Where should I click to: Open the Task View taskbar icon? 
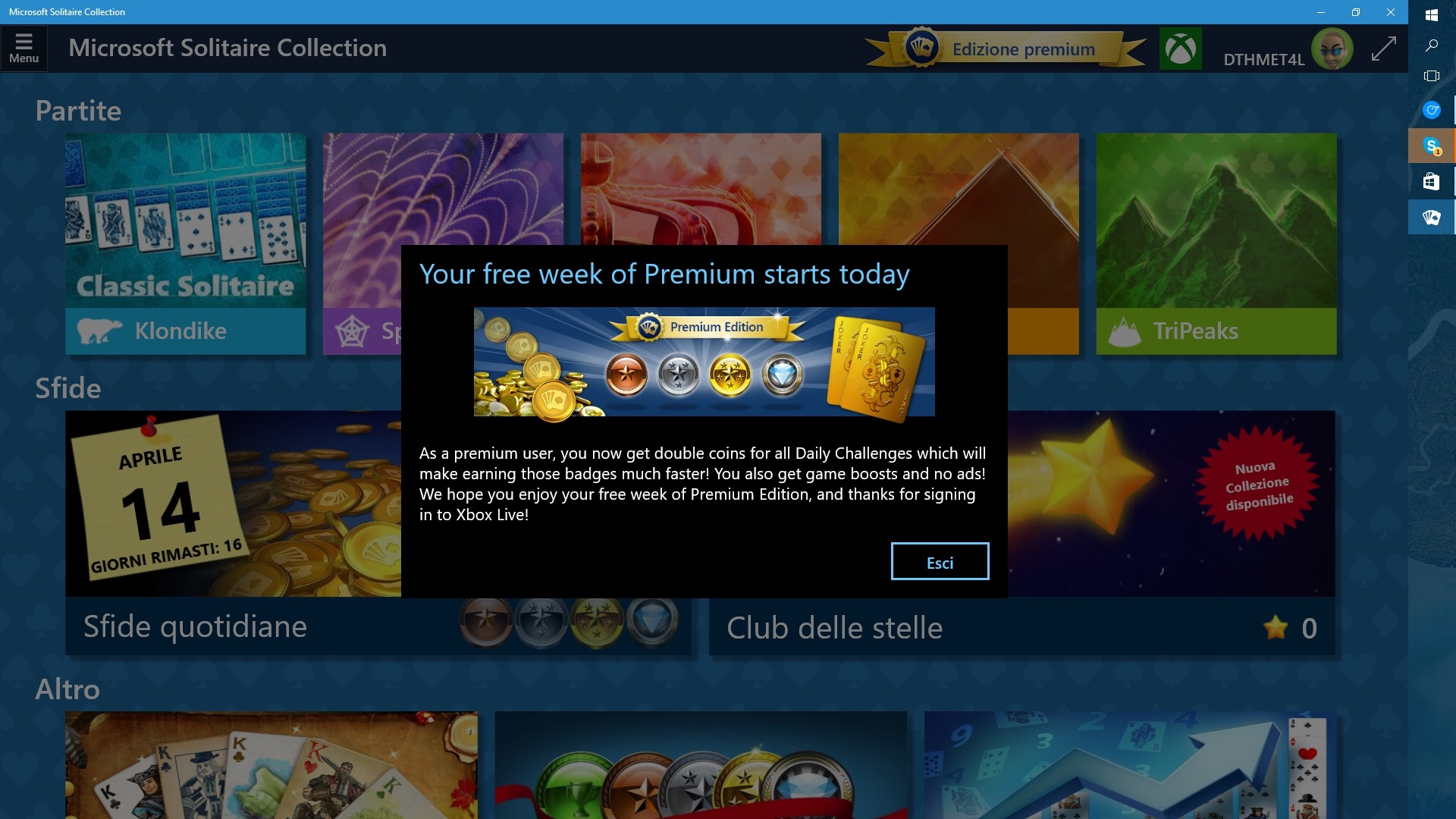tap(1432, 76)
